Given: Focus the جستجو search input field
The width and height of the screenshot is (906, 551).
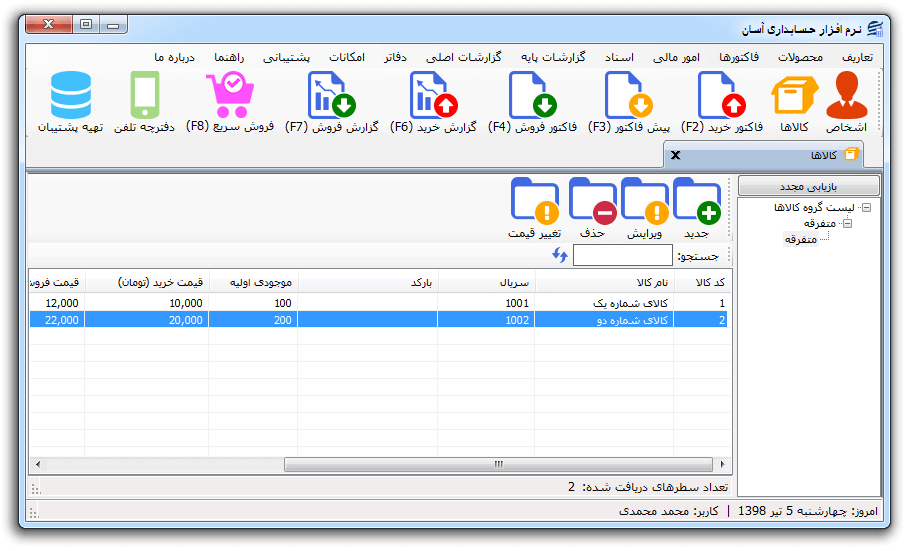Looking at the screenshot, I should coord(622,255).
